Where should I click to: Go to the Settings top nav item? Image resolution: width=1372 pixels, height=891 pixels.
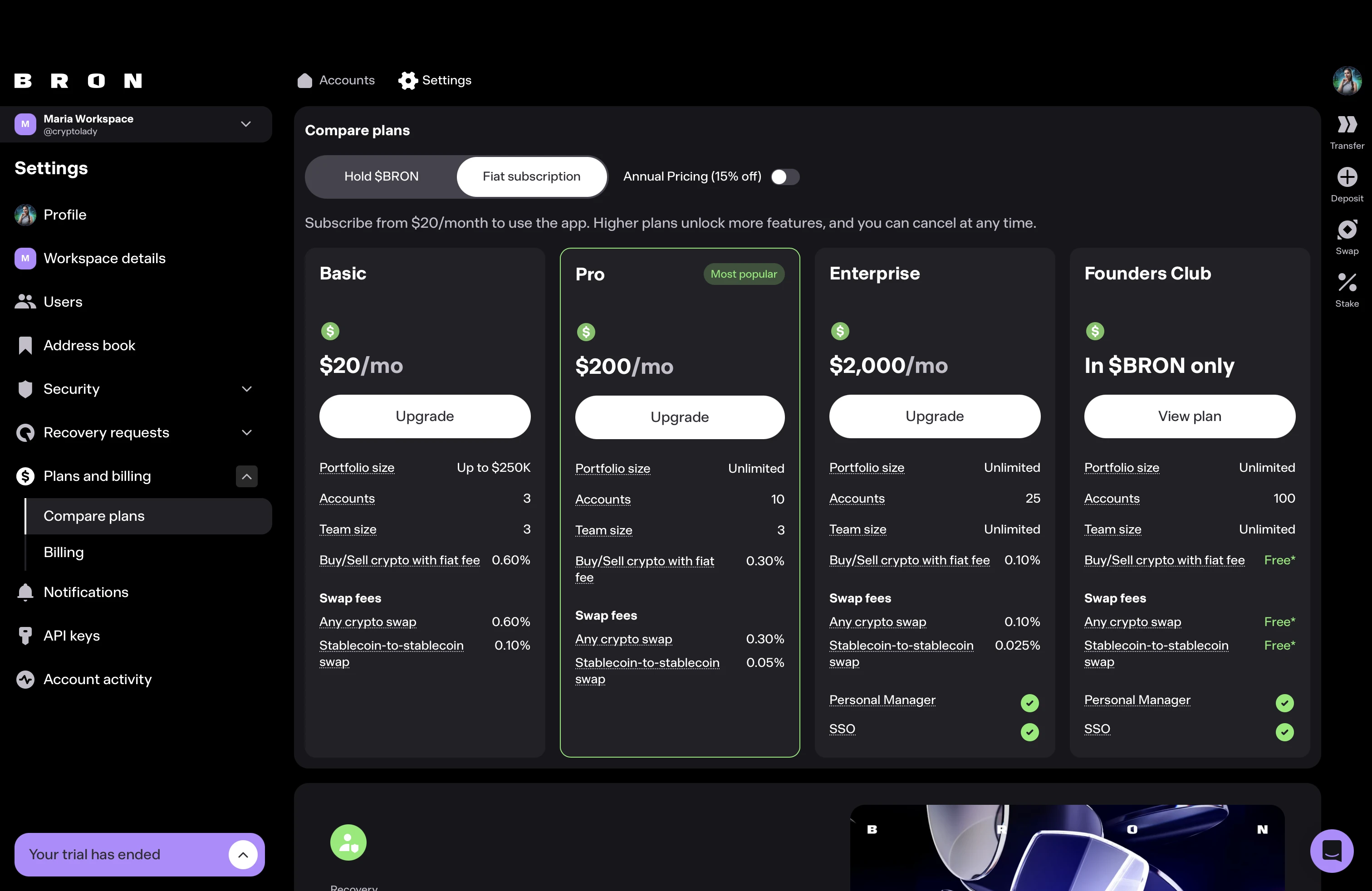(x=435, y=80)
